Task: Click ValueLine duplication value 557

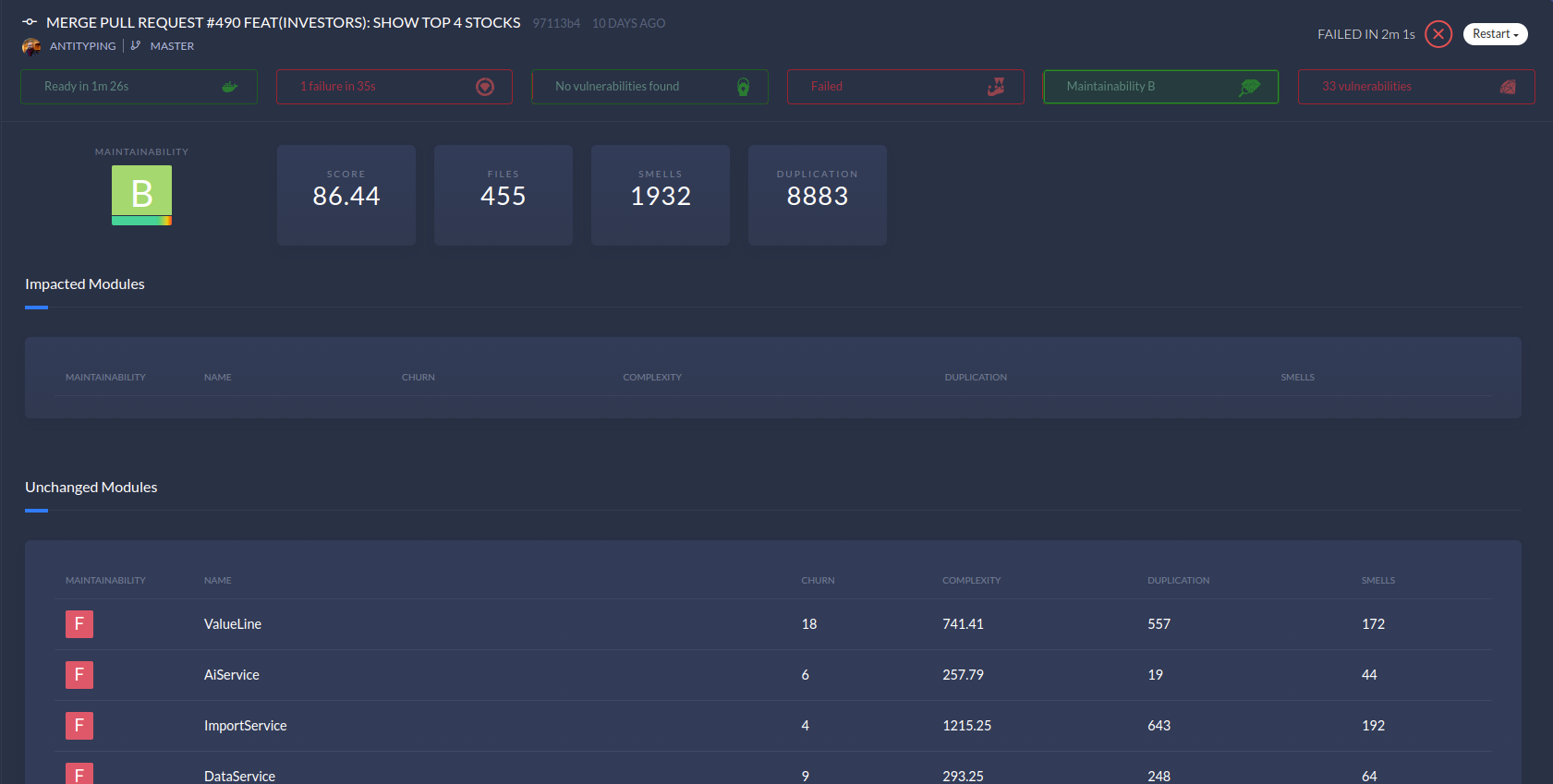Action: click(x=1159, y=624)
